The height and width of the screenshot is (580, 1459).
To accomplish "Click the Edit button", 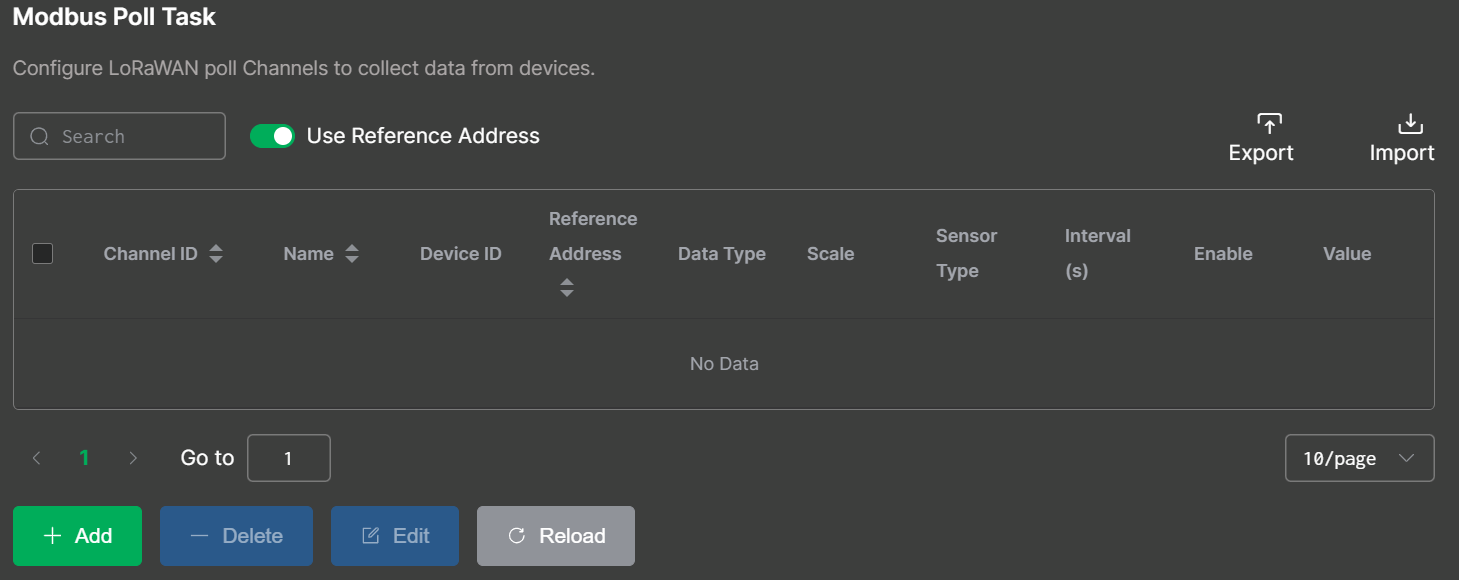I will pyautogui.click(x=395, y=536).
